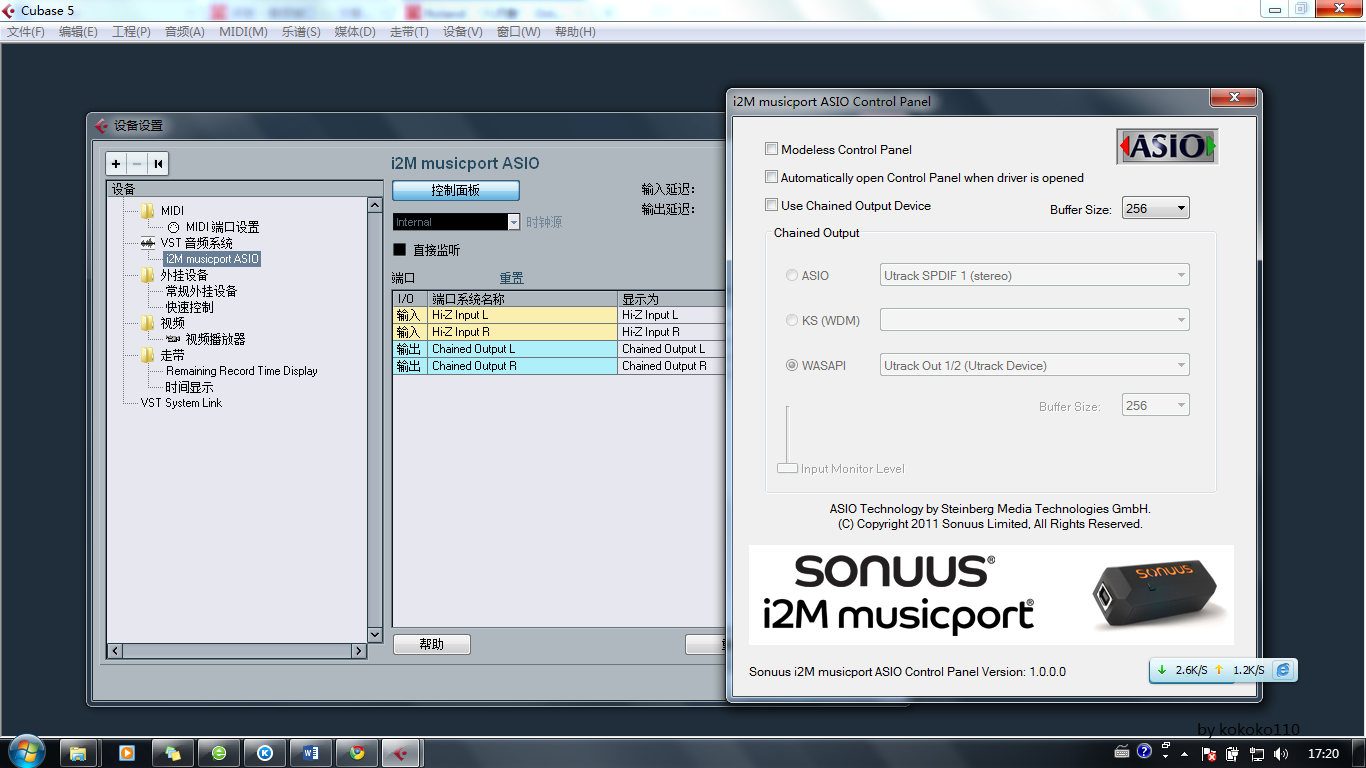Click the Cubase 5 title bar icon
This screenshot has height=768, width=1366.
click(9, 10)
